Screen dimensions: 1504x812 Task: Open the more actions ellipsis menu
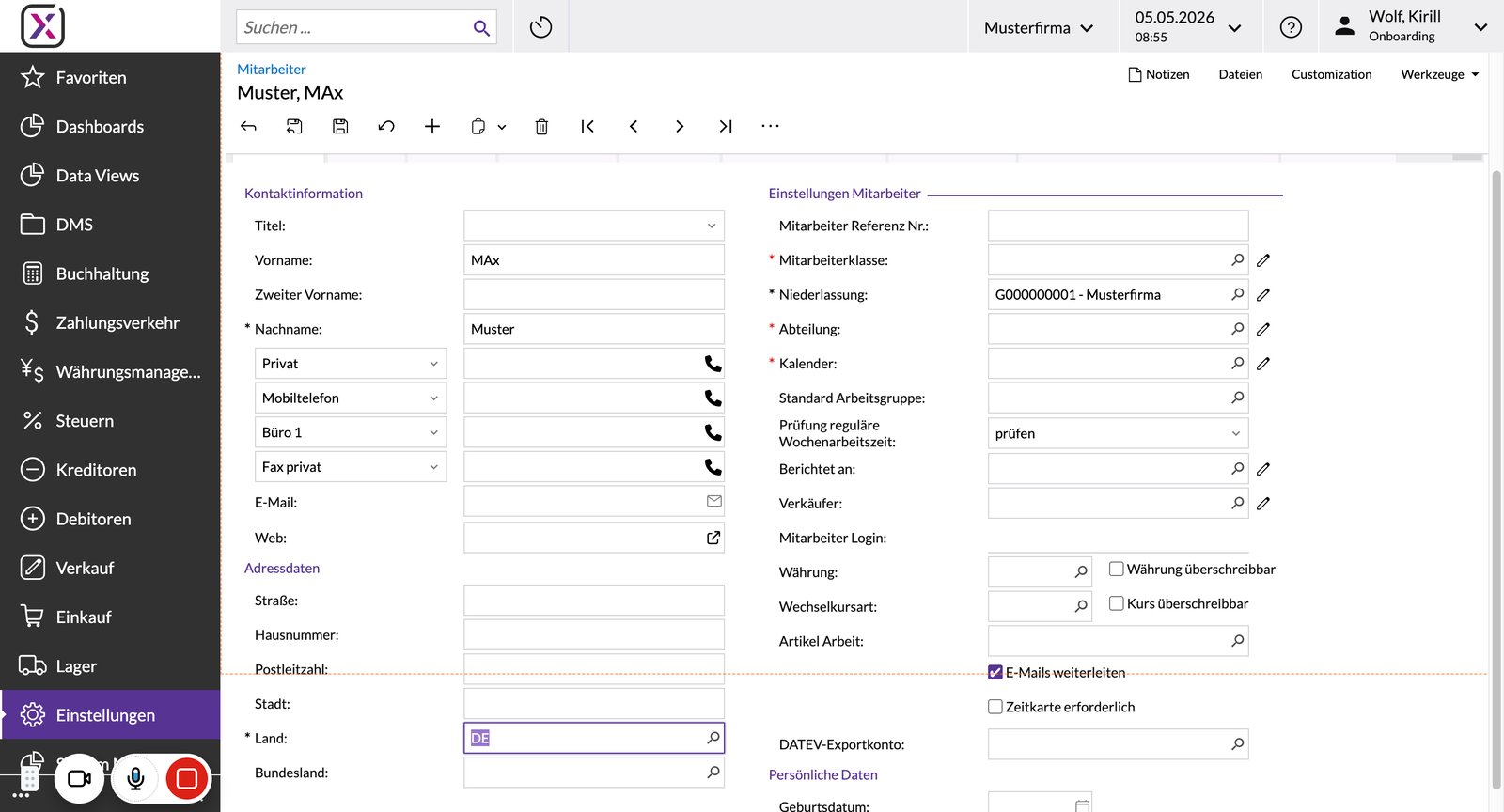click(771, 126)
